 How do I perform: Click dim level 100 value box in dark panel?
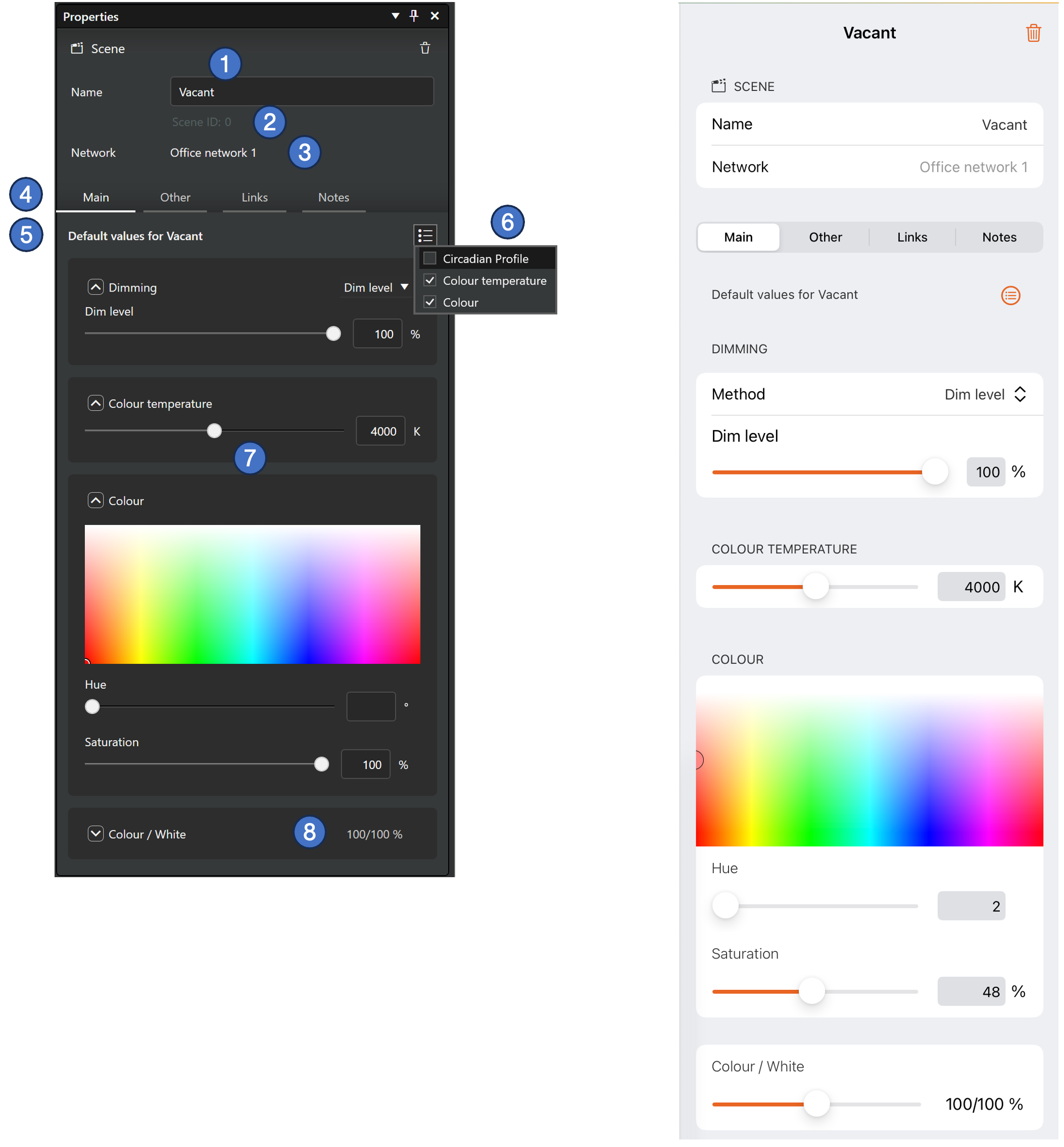tap(377, 334)
